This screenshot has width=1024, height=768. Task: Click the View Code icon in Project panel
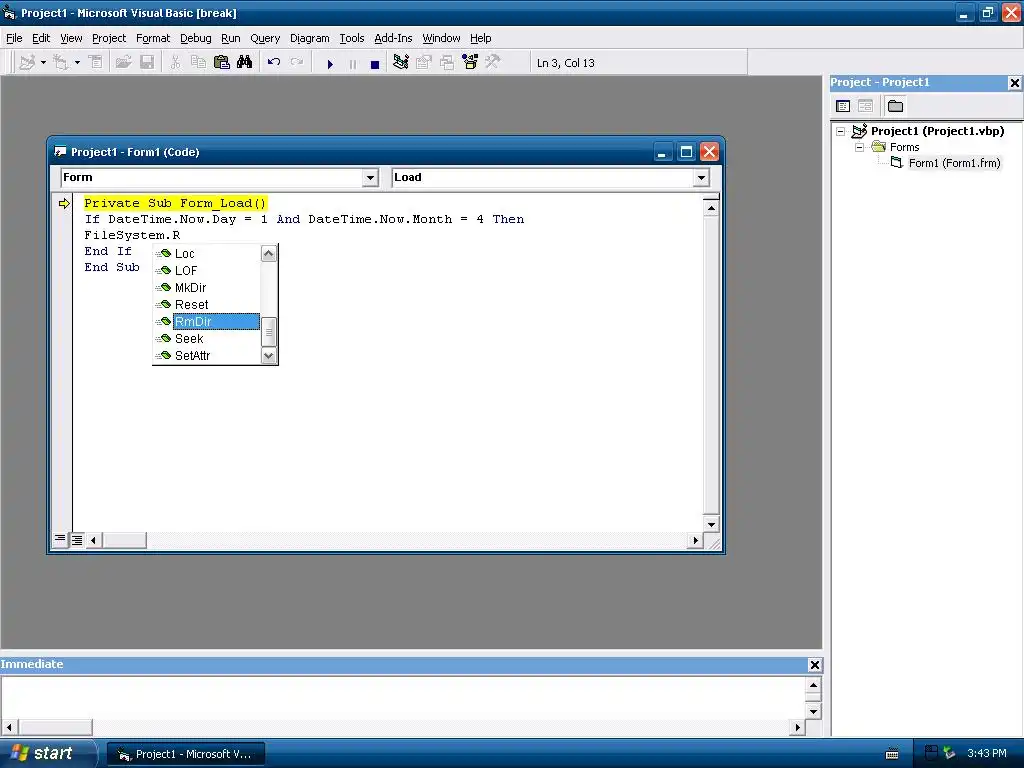tap(843, 106)
